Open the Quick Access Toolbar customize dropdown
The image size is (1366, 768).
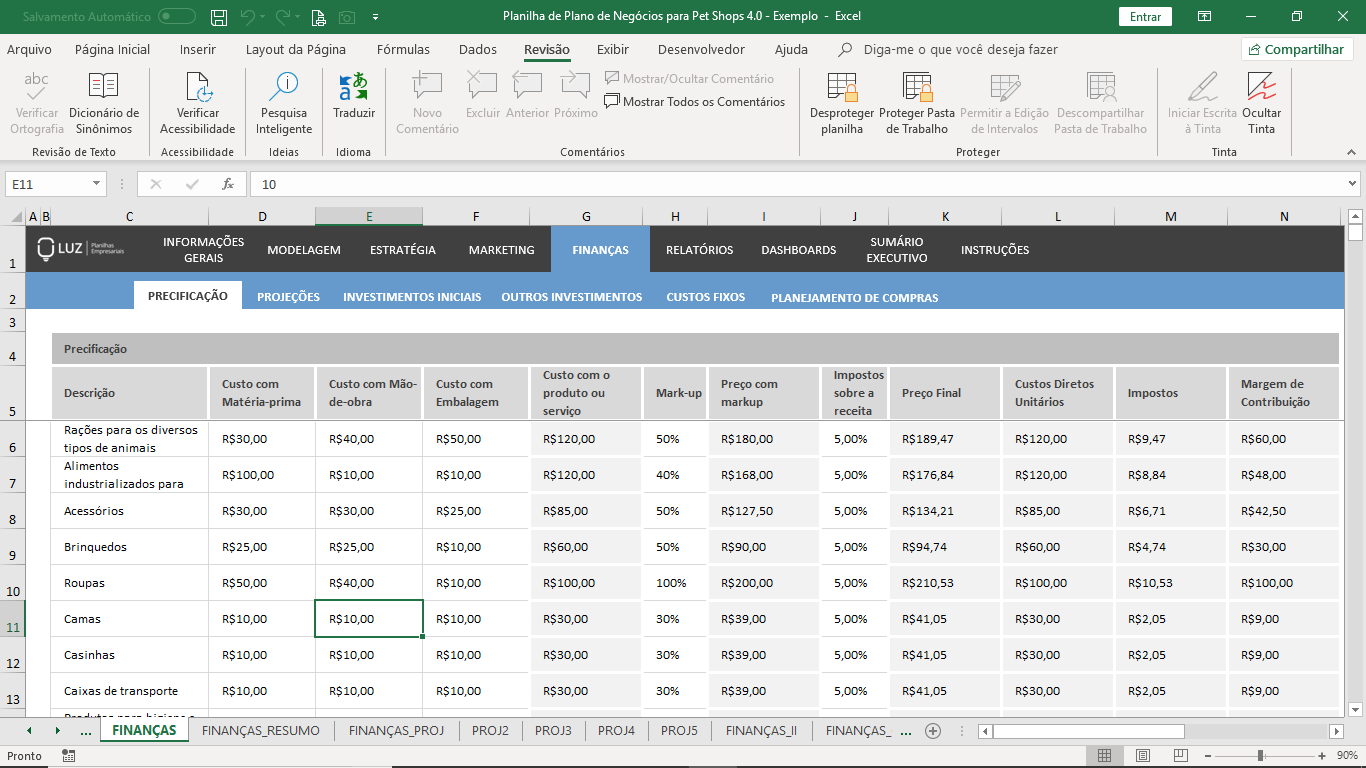[375, 17]
